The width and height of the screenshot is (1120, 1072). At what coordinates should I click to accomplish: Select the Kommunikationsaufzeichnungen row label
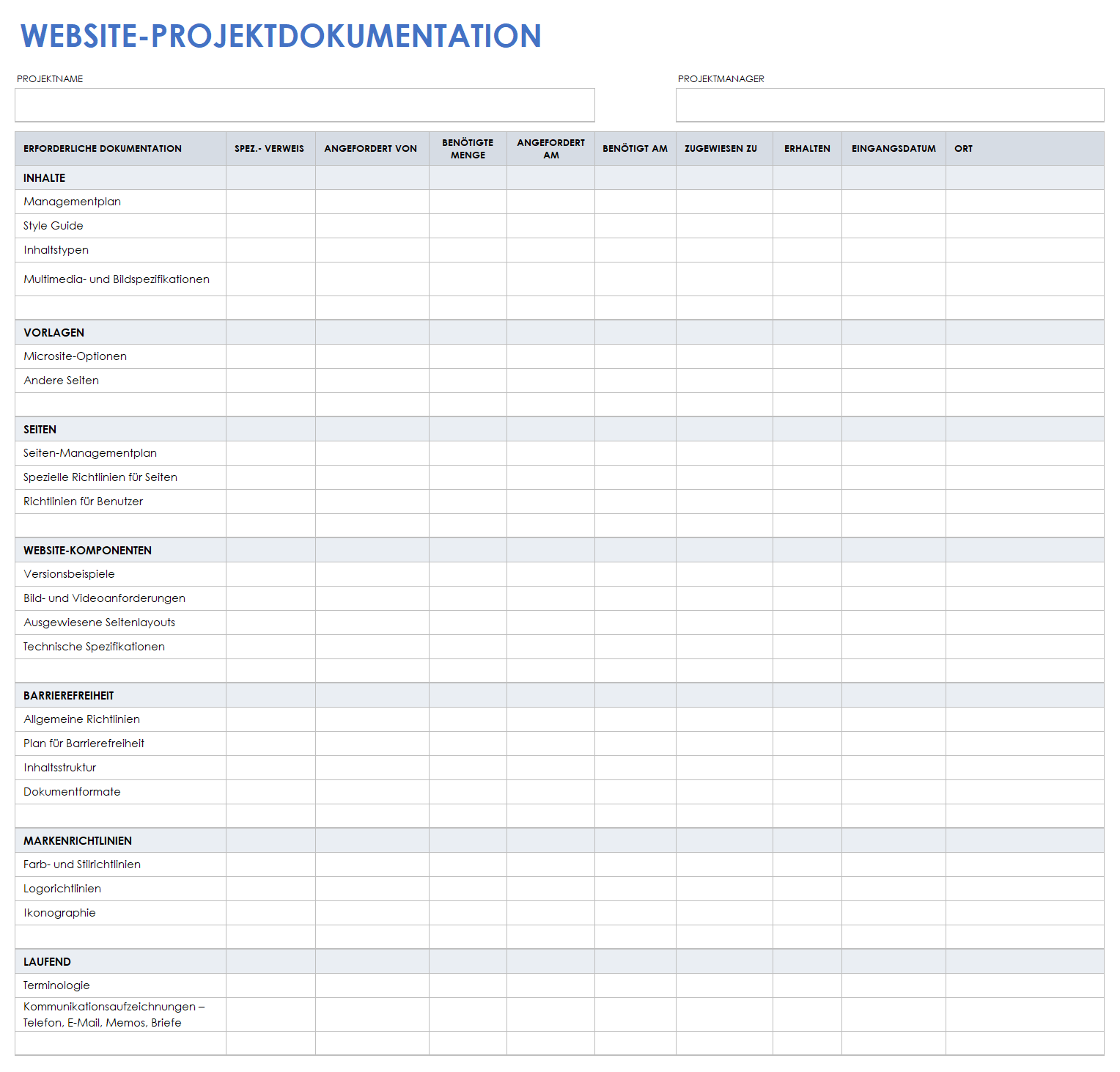[x=114, y=1015]
